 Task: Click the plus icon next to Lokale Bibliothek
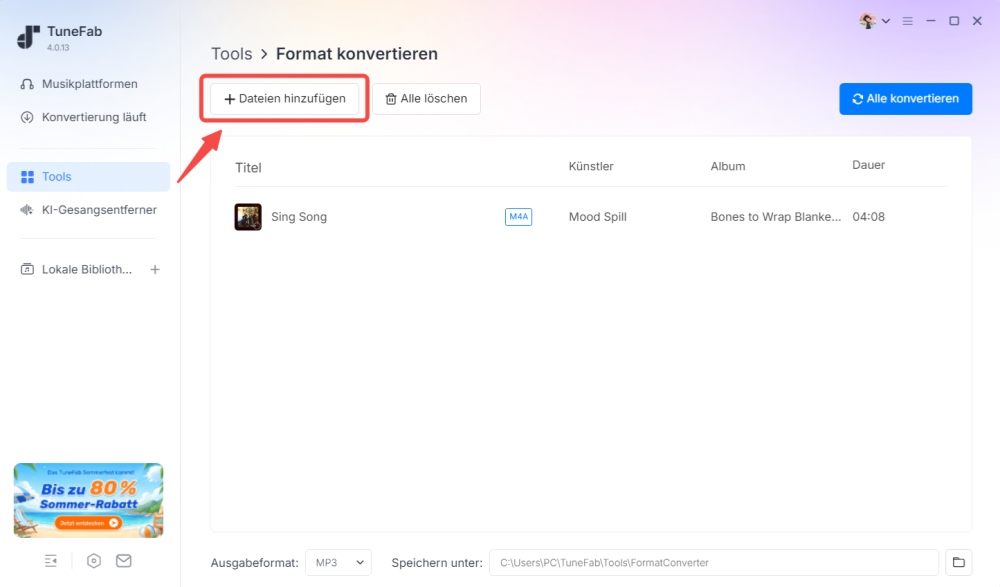tap(155, 269)
